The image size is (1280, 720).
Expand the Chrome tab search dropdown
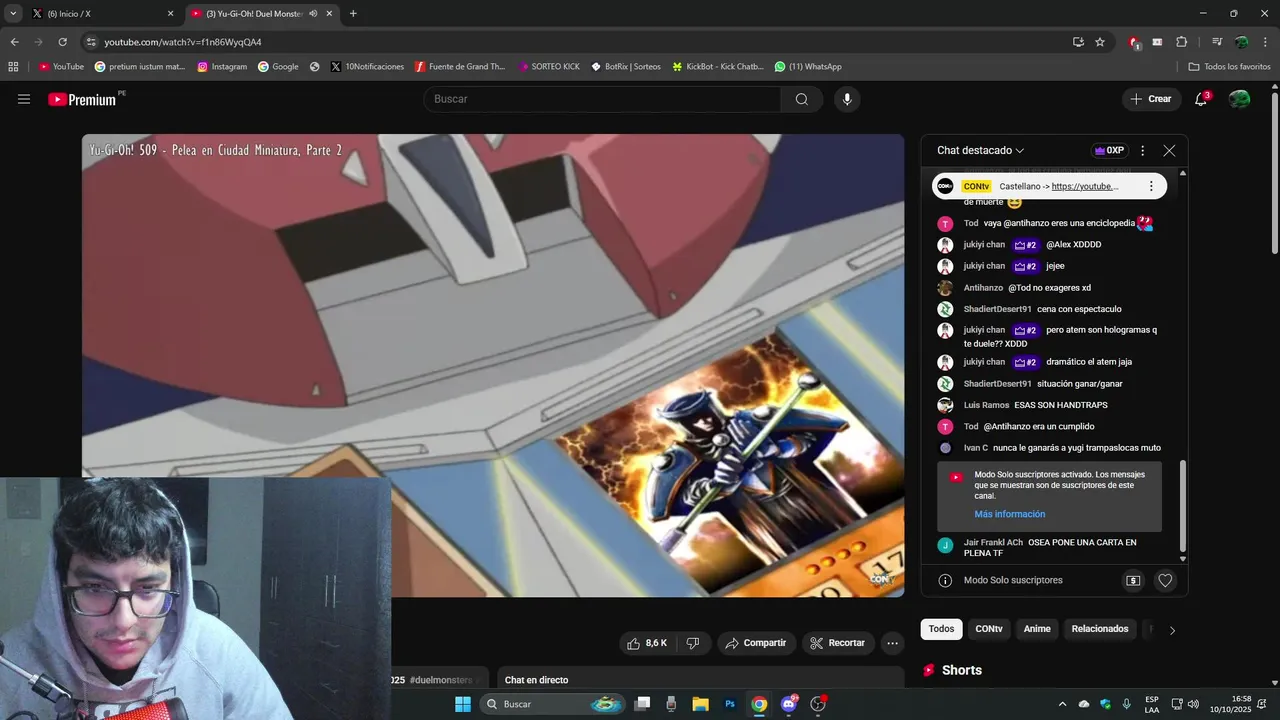point(12,14)
